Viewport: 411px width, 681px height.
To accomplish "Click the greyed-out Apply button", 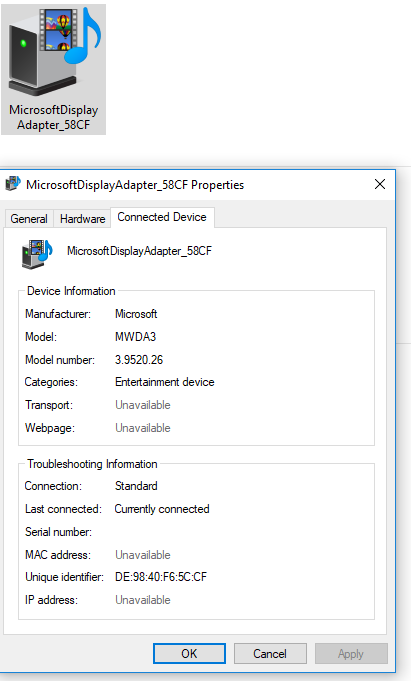I will (x=351, y=654).
